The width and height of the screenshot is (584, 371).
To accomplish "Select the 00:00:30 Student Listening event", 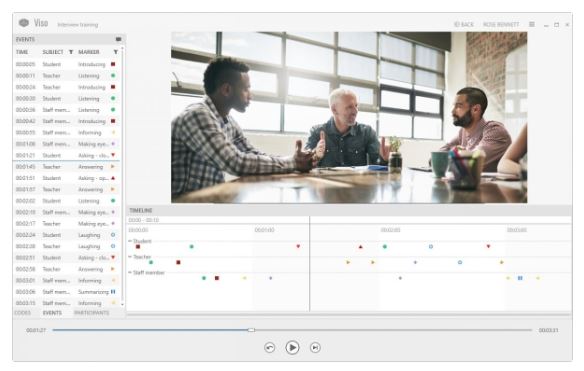I will [x=66, y=98].
